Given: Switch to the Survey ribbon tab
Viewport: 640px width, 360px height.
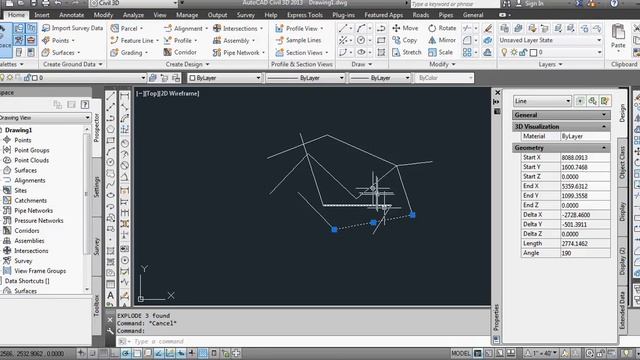Looking at the screenshot, I should click(246, 15).
